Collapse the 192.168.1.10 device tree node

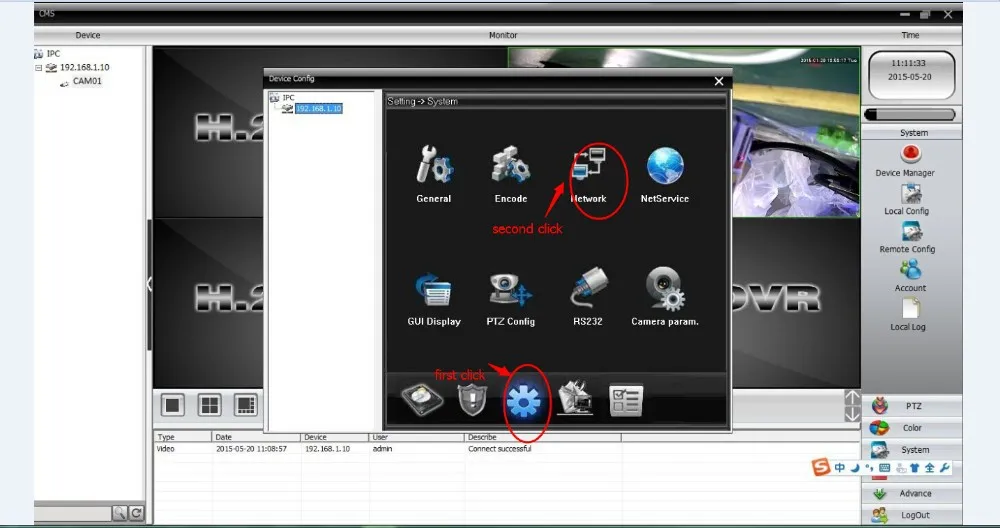38,68
